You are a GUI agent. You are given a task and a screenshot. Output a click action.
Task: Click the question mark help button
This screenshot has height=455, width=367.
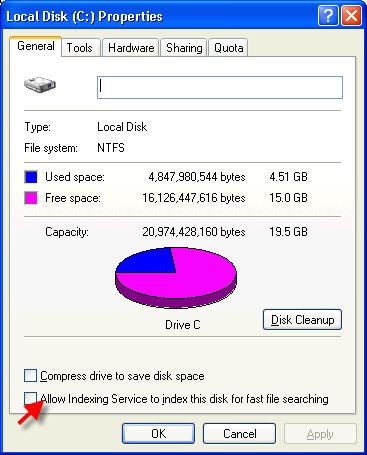(328, 16)
